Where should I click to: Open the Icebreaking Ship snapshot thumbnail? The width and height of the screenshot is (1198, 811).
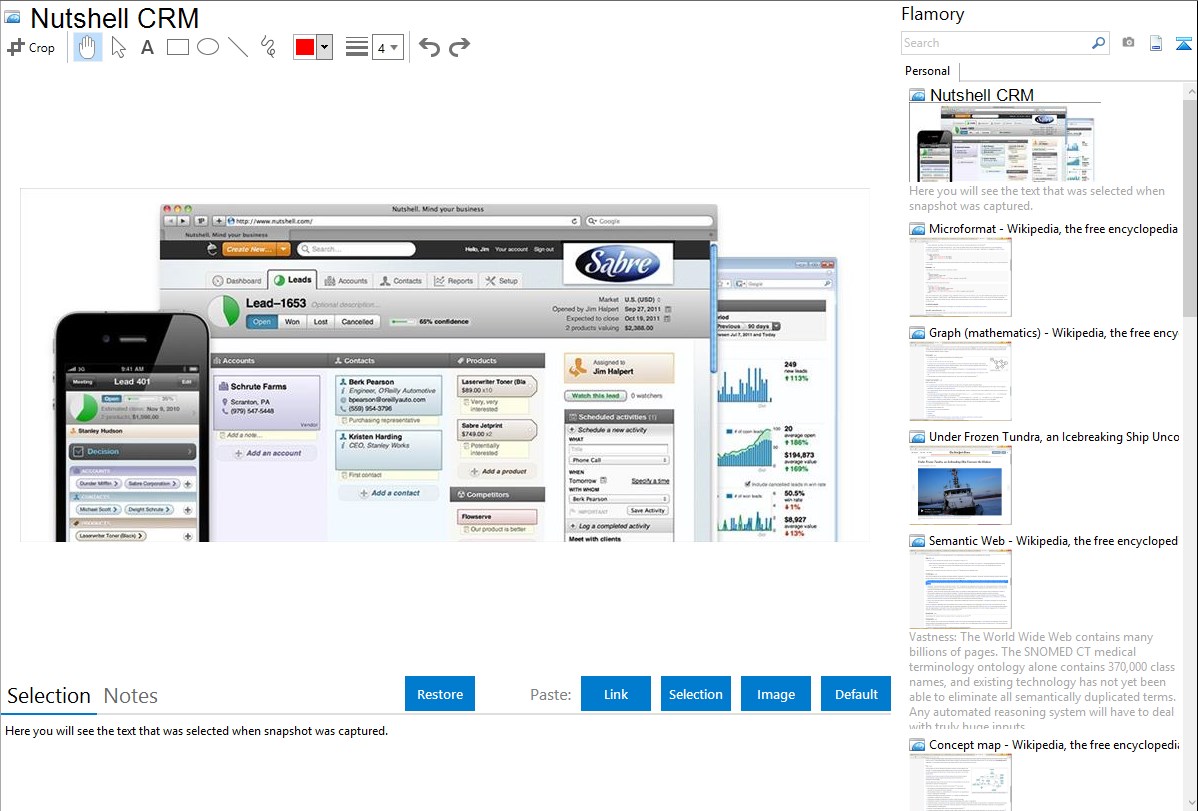click(x=960, y=485)
